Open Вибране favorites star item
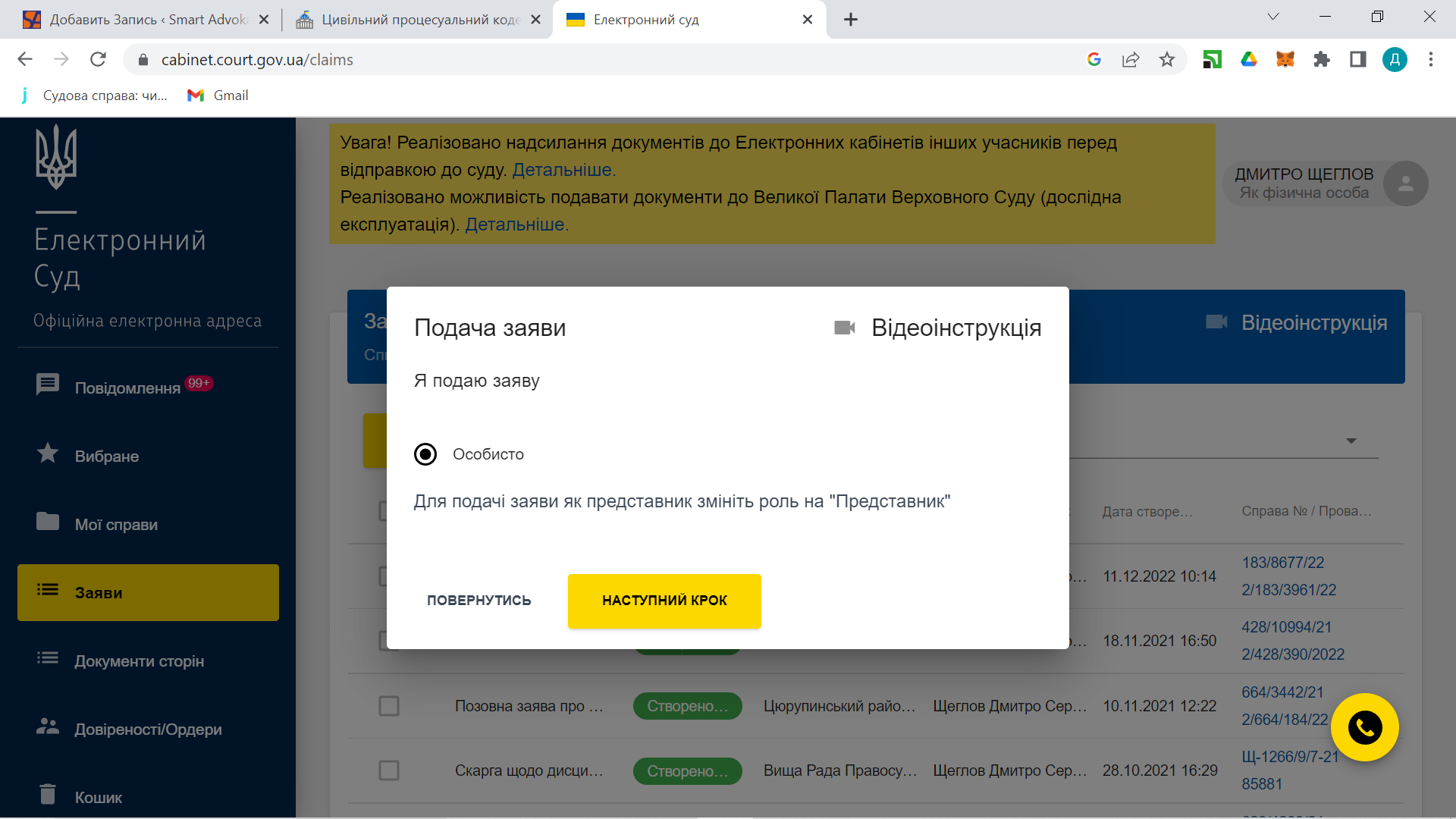 [106, 456]
